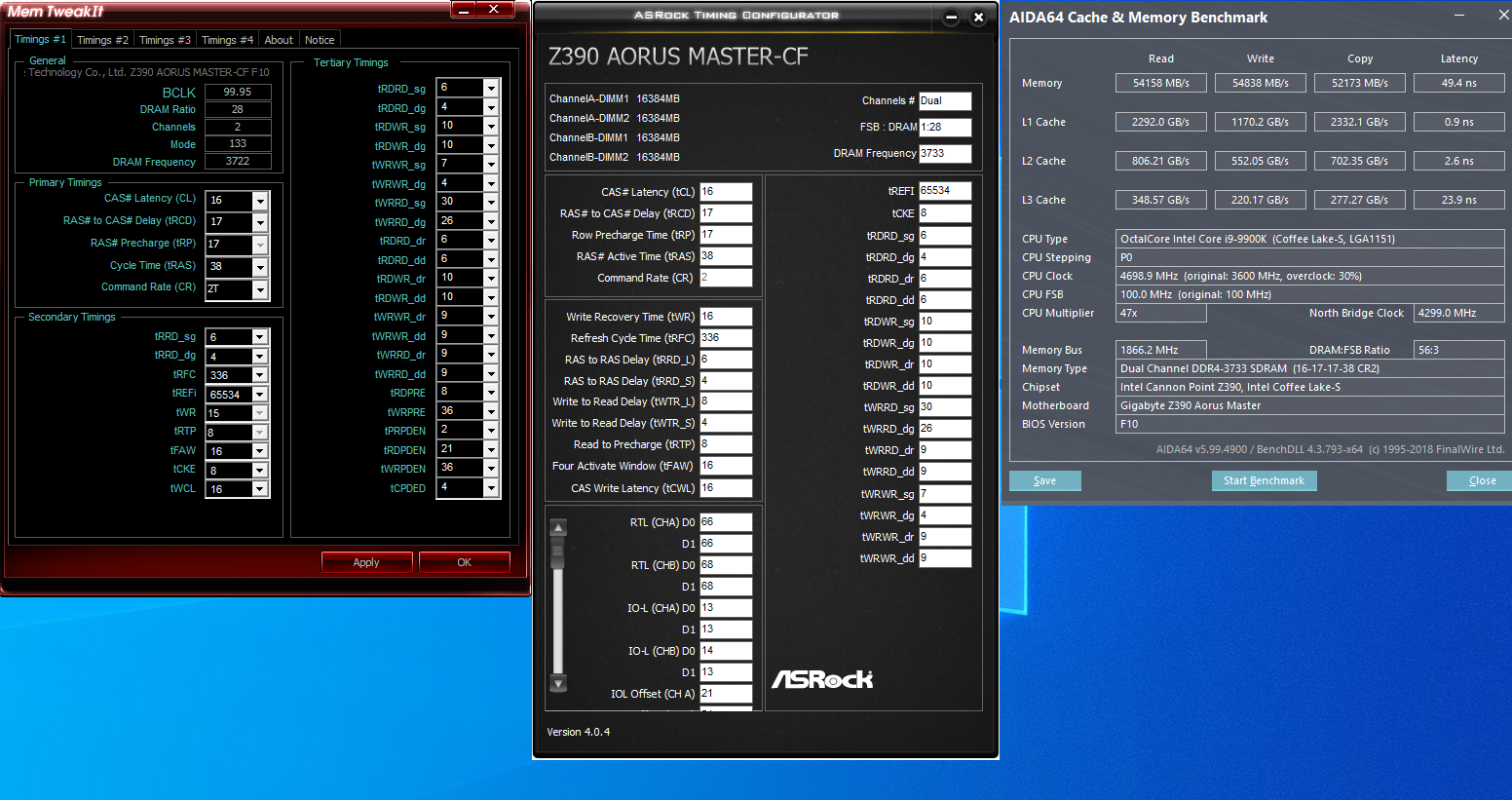
Task: Save the AIDA64 benchmark result
Action: (x=1045, y=480)
